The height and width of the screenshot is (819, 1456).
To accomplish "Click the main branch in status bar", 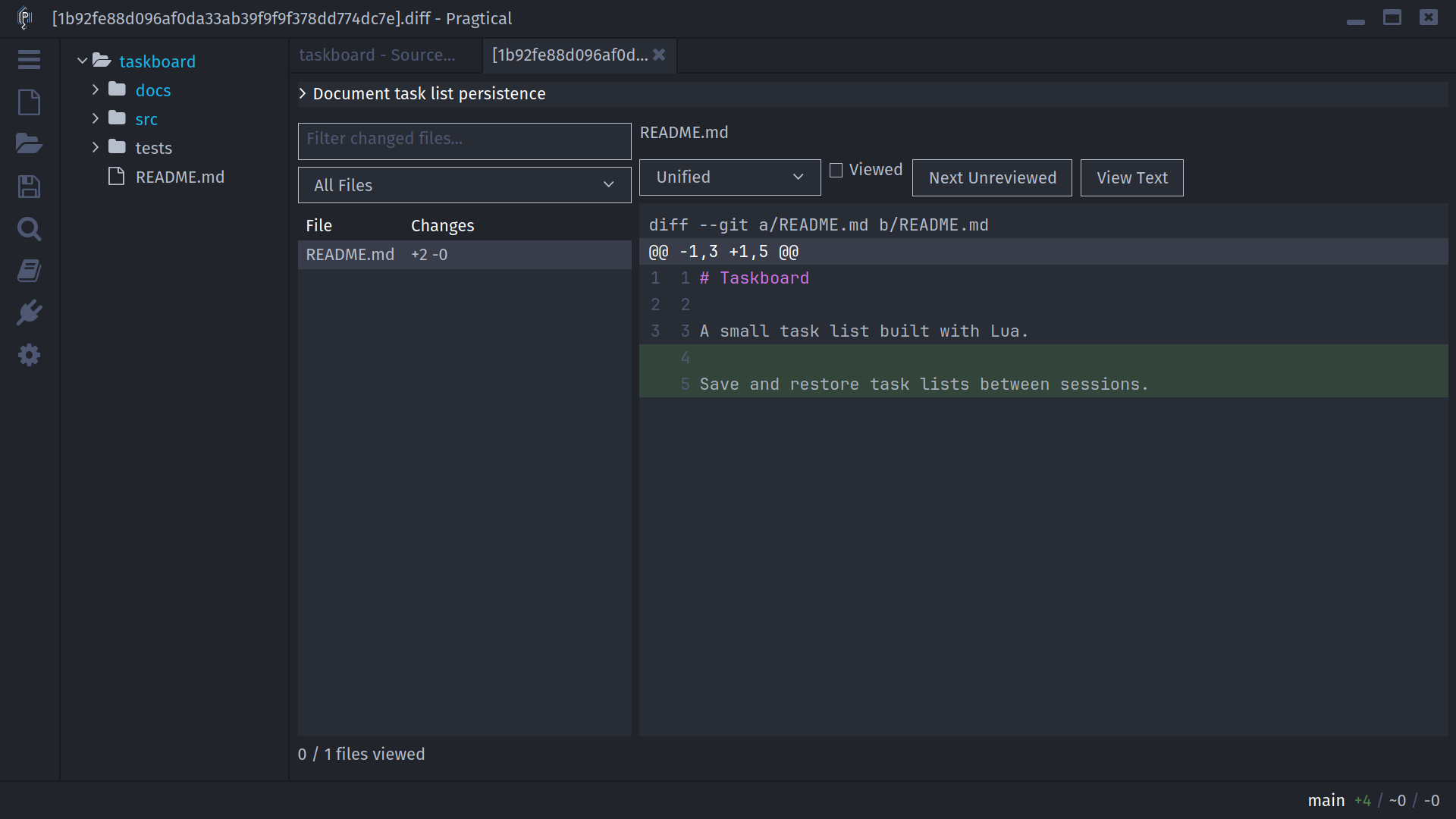I will 1326,800.
